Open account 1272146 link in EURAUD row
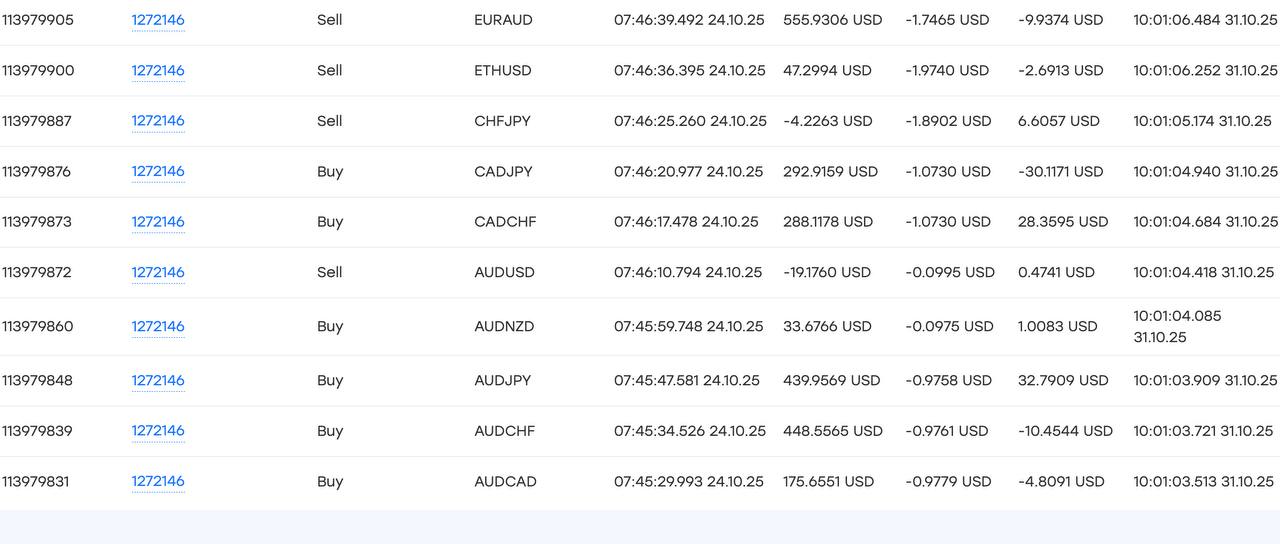Image resolution: width=1280 pixels, height=544 pixels. pos(158,20)
